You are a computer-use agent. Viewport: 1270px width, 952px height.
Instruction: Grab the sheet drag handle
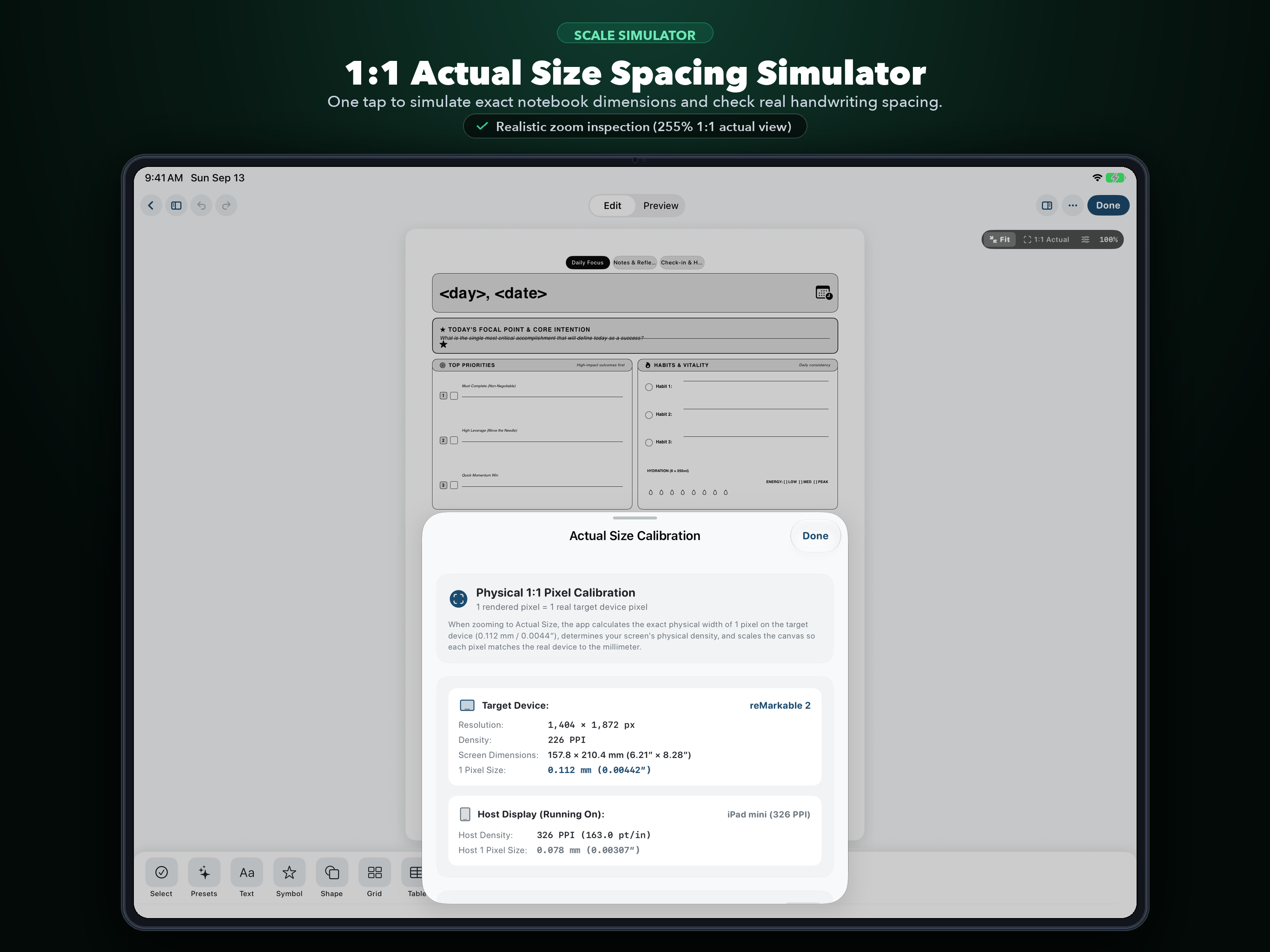[635, 518]
